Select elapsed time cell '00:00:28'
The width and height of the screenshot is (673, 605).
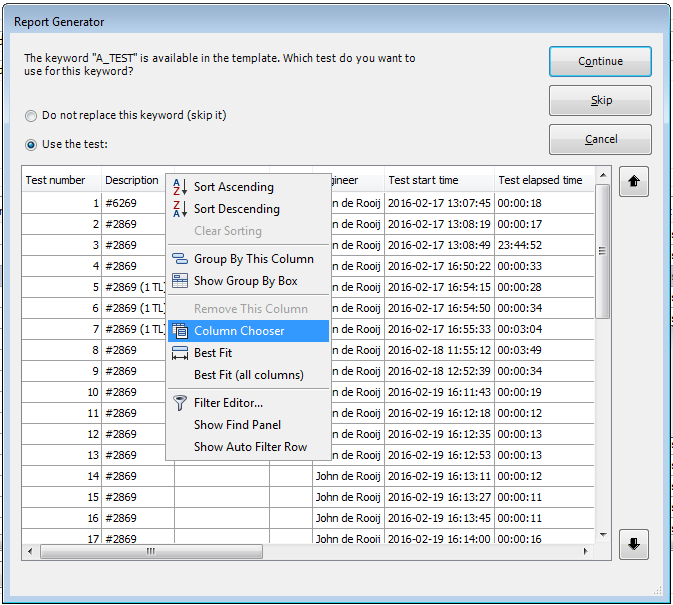pyautogui.click(x=544, y=287)
